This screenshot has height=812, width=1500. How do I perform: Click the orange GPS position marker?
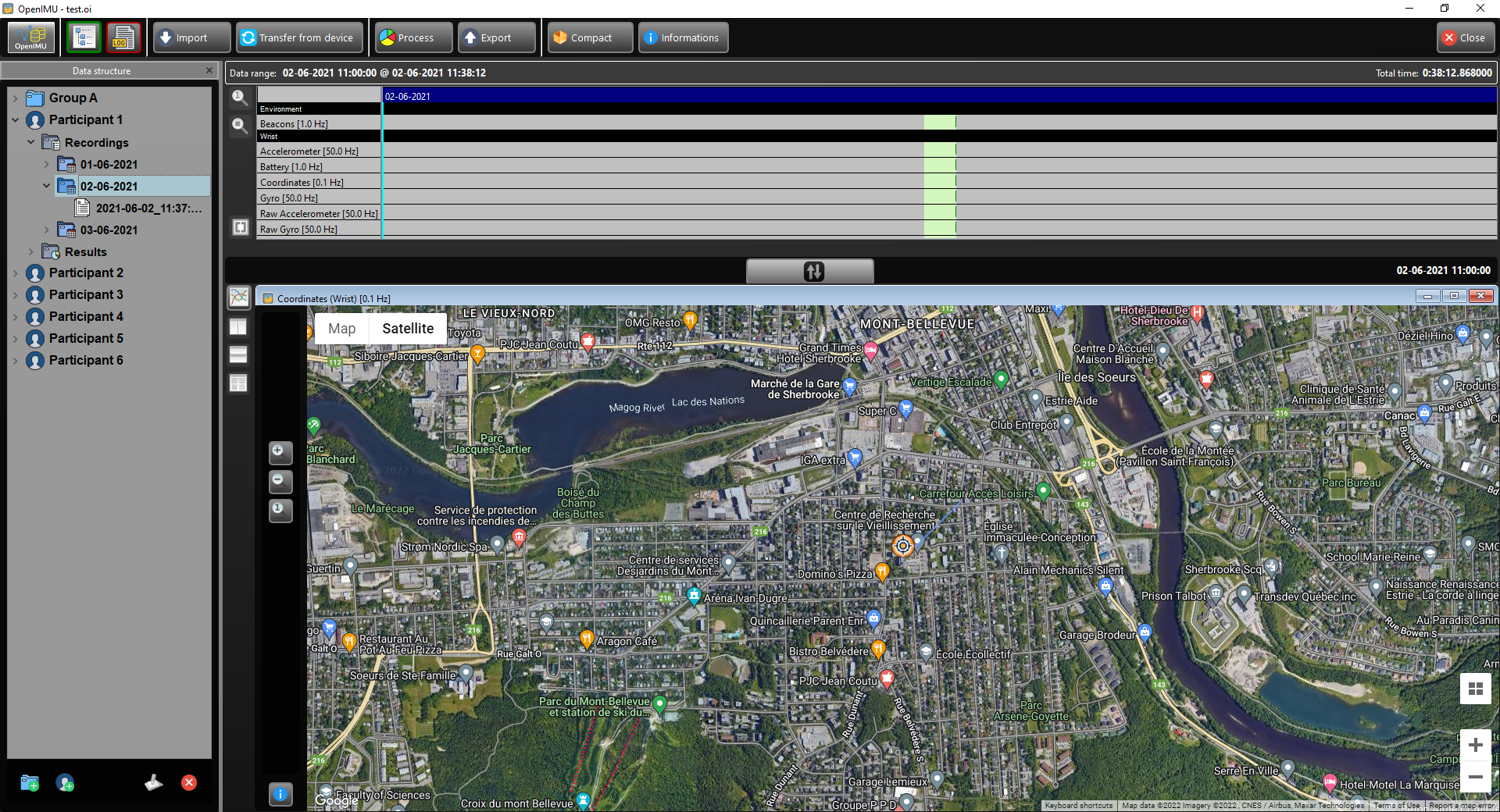tap(903, 546)
